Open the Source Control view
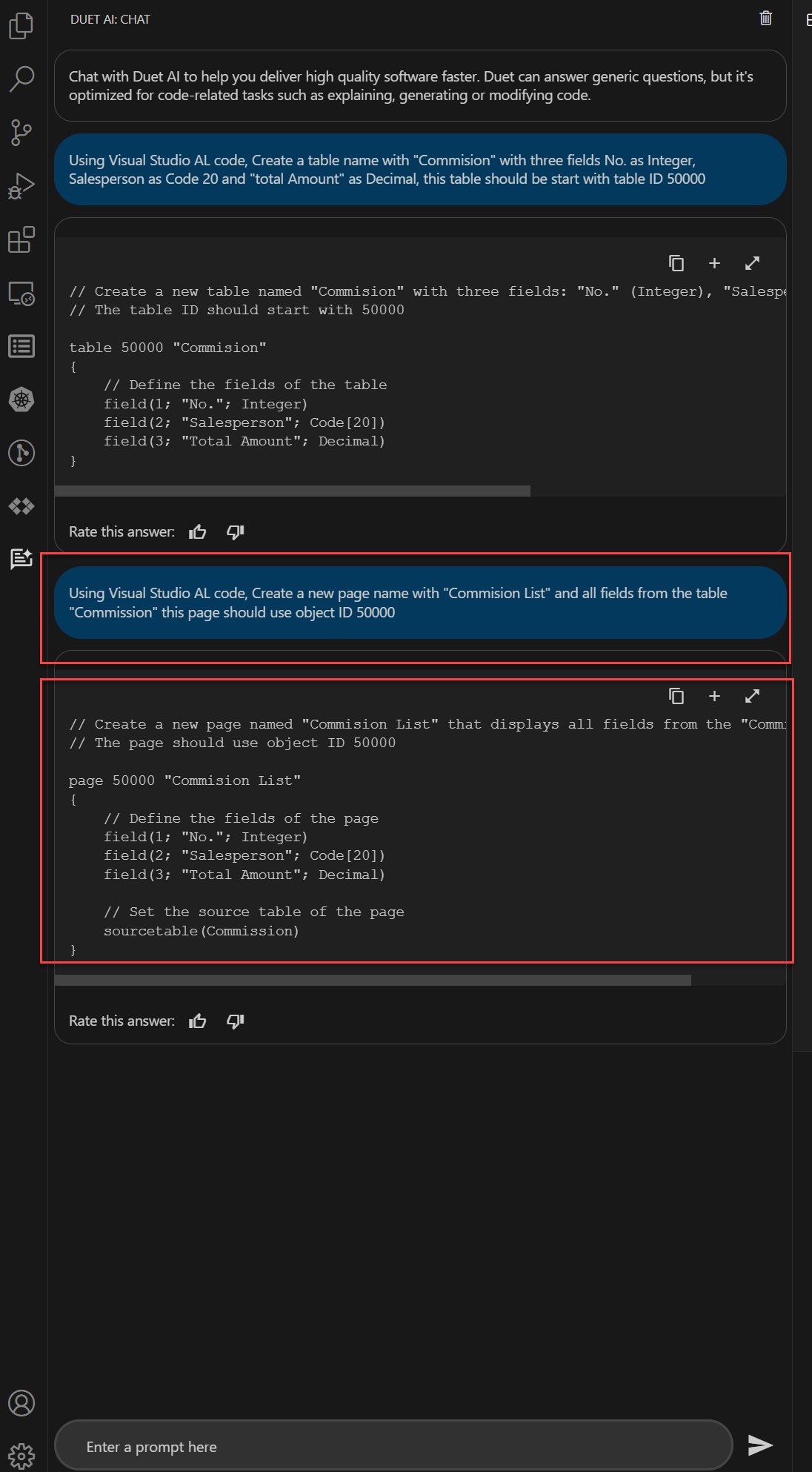 pyautogui.click(x=21, y=132)
